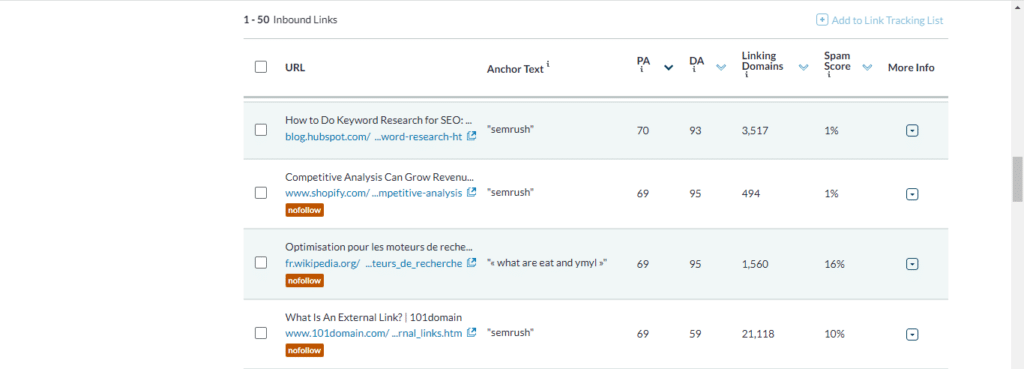Click PA value 70

[x=643, y=131]
